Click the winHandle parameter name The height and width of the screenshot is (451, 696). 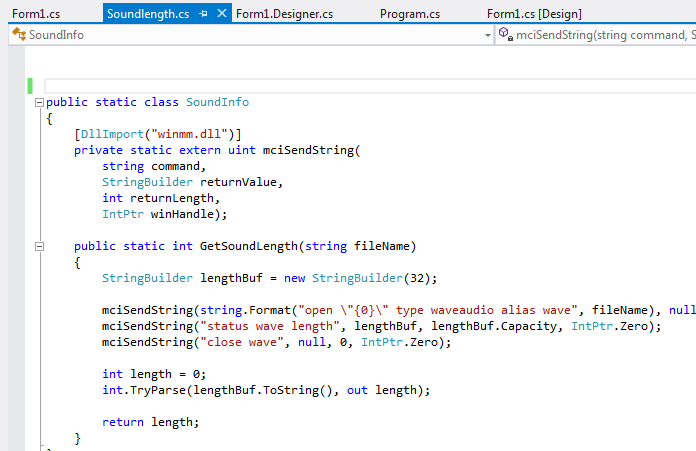[x=182, y=214]
